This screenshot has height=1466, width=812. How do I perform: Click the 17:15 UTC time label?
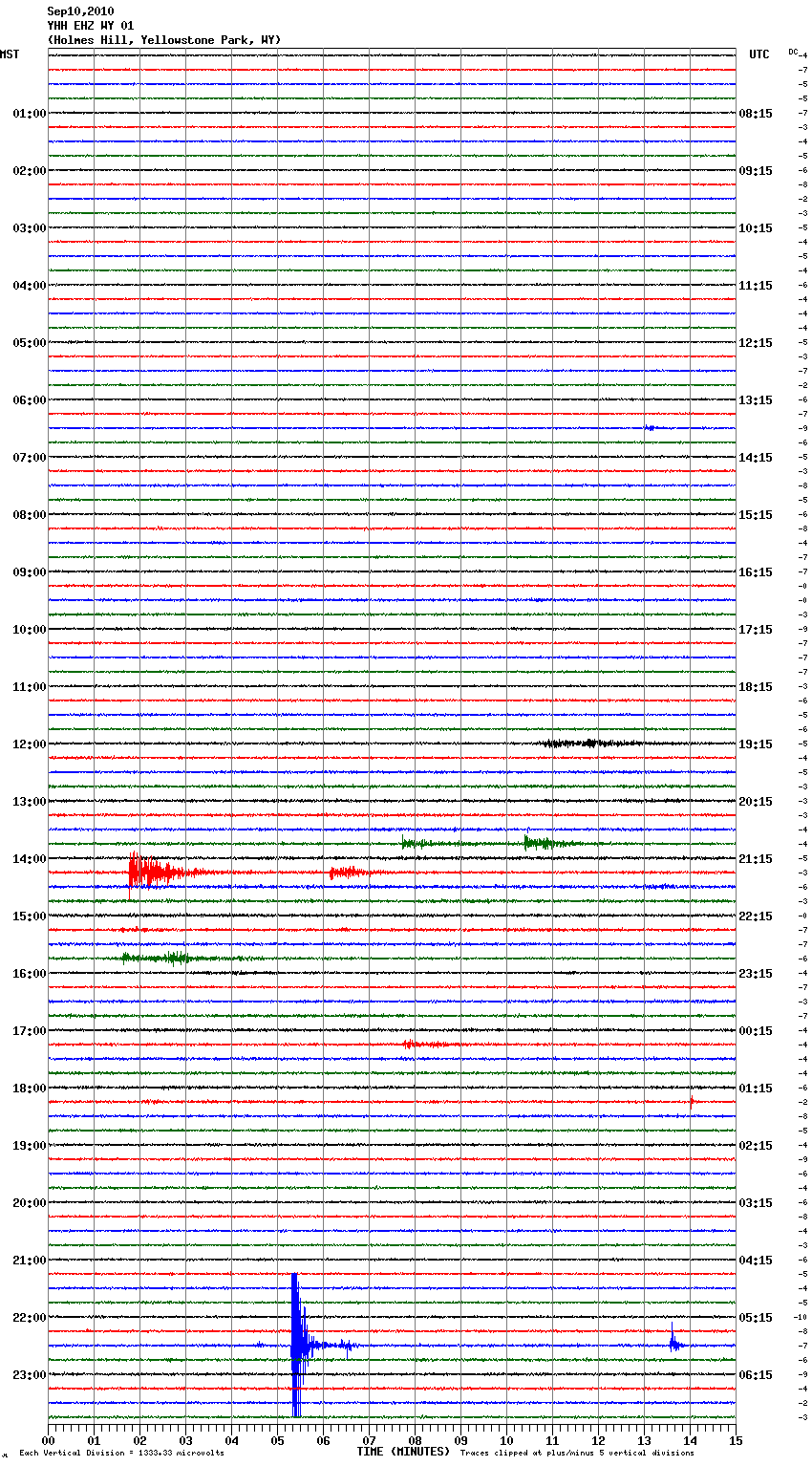tap(756, 630)
